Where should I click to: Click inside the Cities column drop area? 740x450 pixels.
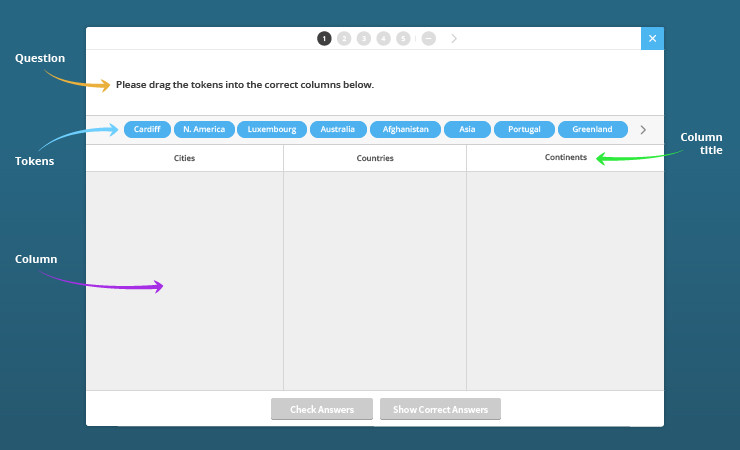tap(185, 281)
